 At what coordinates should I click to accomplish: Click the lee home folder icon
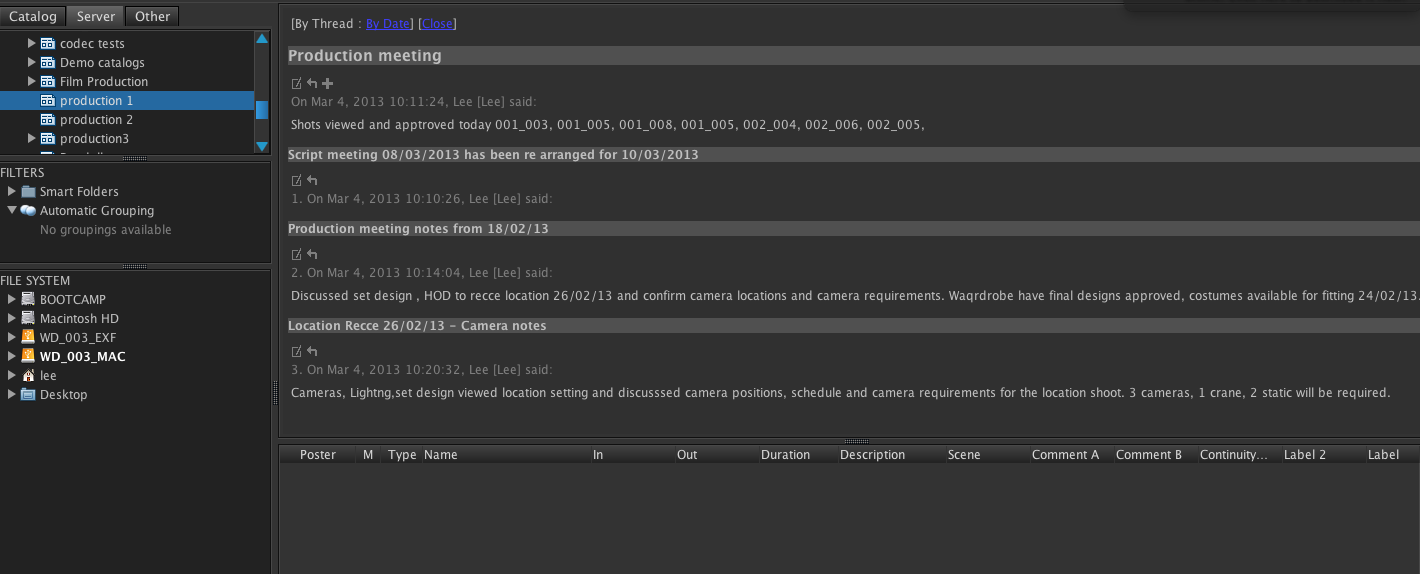click(28, 376)
